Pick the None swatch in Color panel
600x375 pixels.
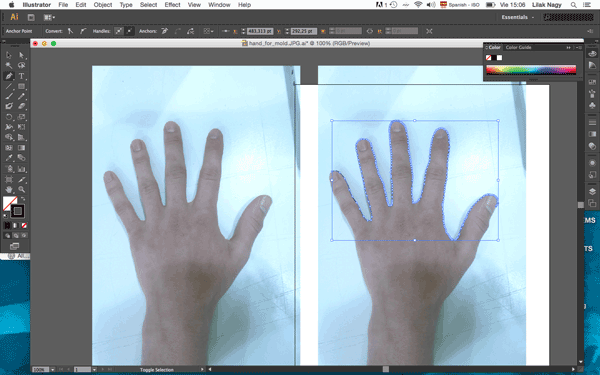489,58
